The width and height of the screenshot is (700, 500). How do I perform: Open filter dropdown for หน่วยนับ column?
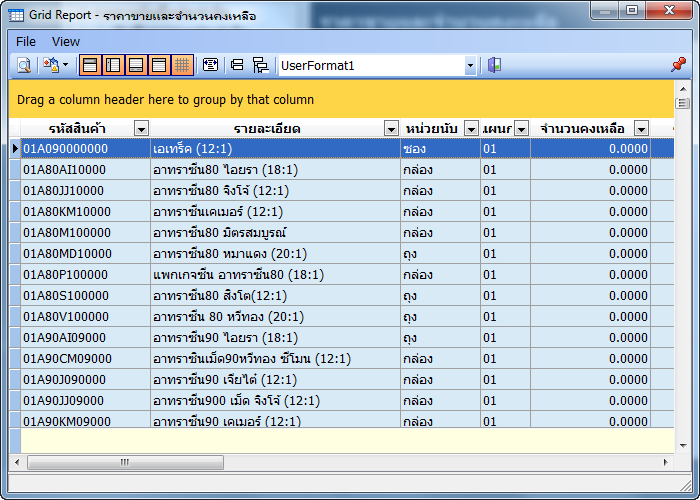(471, 128)
